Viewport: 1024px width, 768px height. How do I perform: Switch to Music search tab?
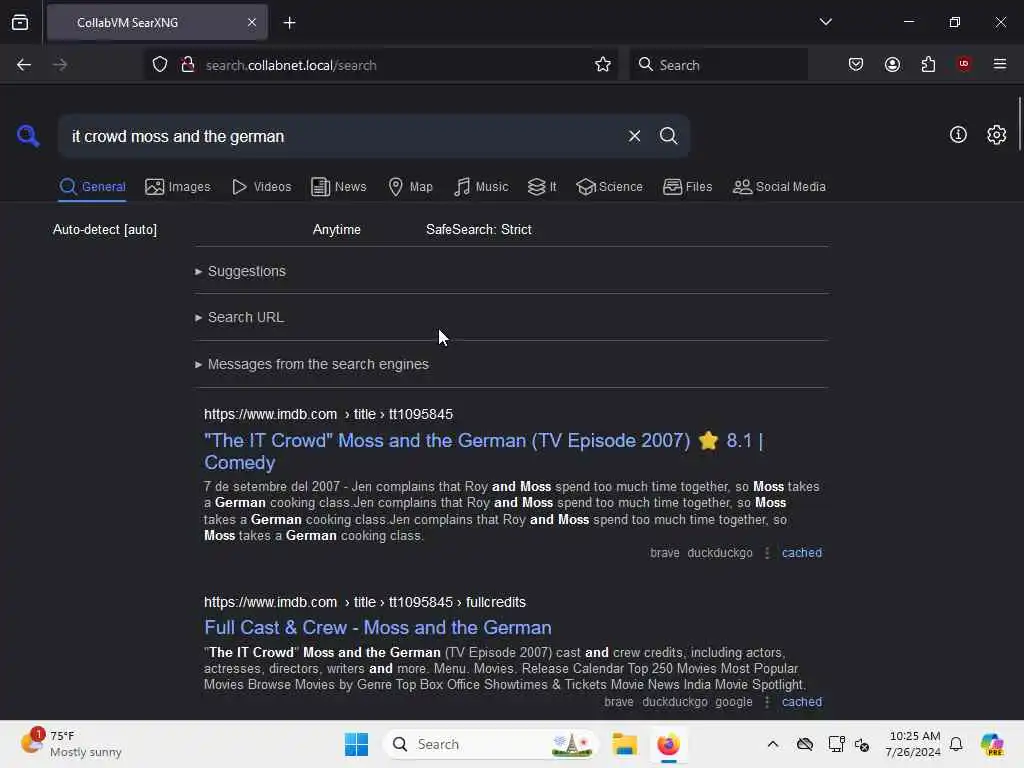(x=481, y=187)
